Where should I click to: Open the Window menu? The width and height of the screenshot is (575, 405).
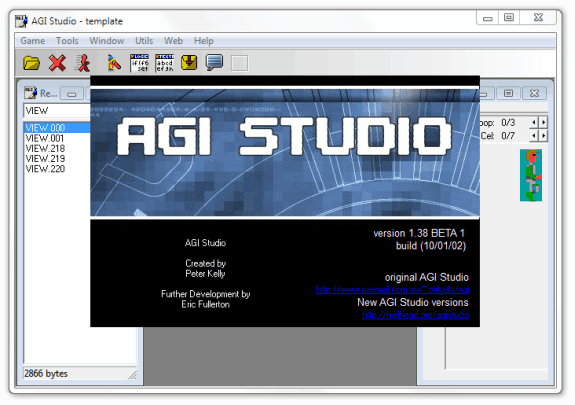coord(107,41)
